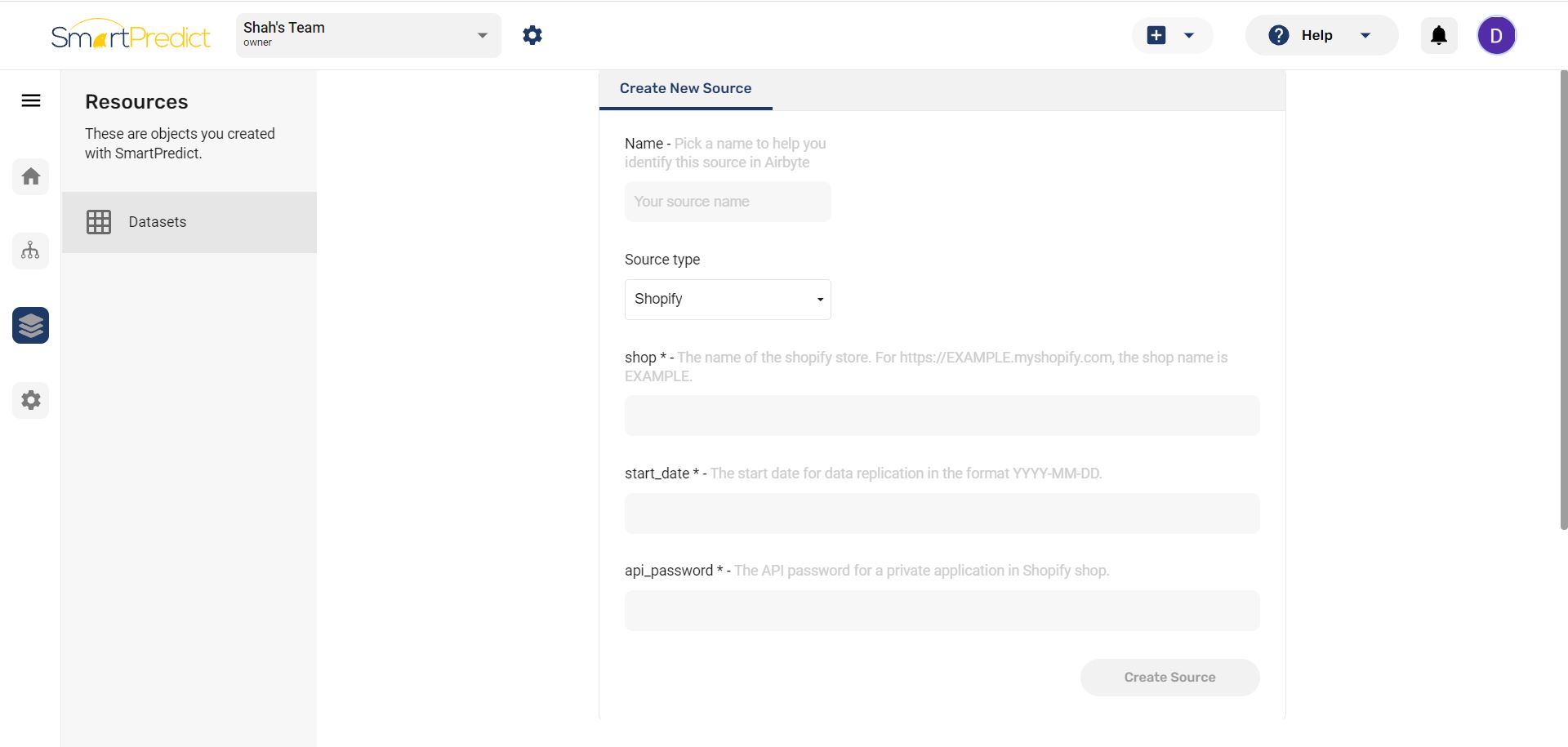Click the 'Source type' label
1568x747 pixels.
click(x=662, y=260)
